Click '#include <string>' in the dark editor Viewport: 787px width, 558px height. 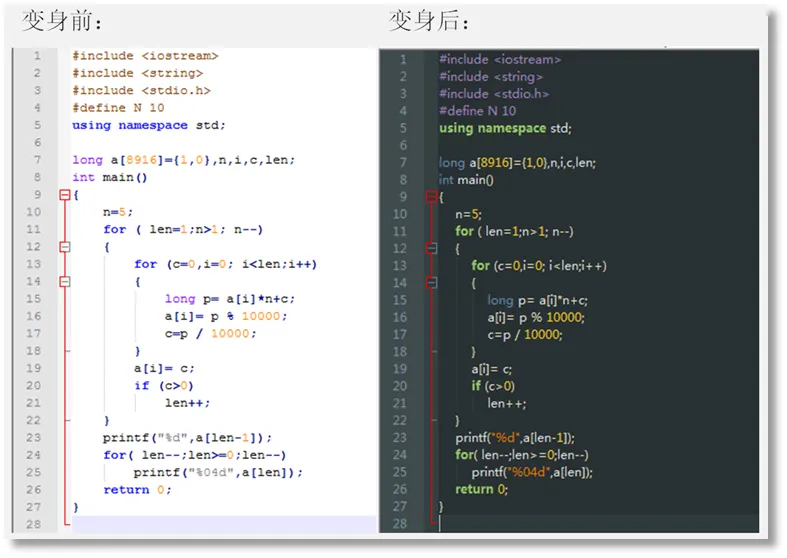(x=491, y=77)
